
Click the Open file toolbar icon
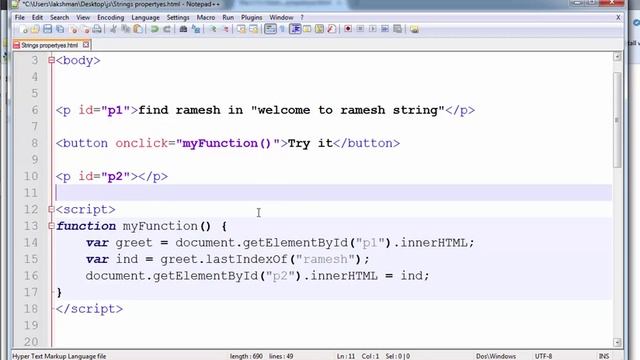[35, 29]
